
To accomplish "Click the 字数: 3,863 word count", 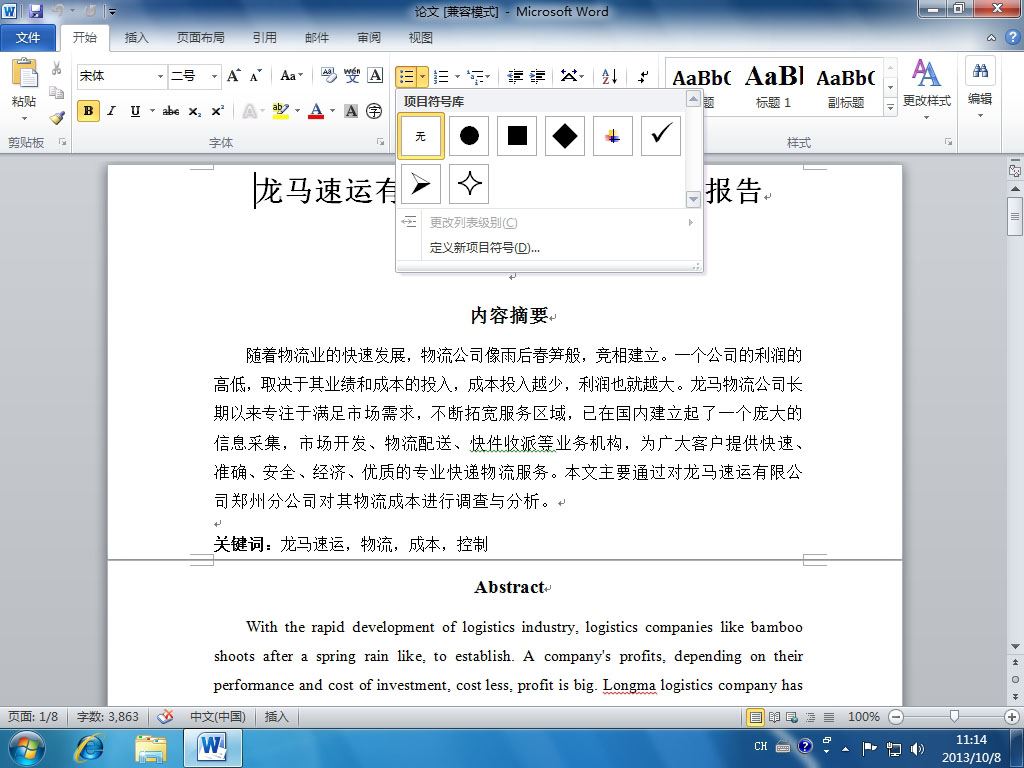I will pos(108,716).
